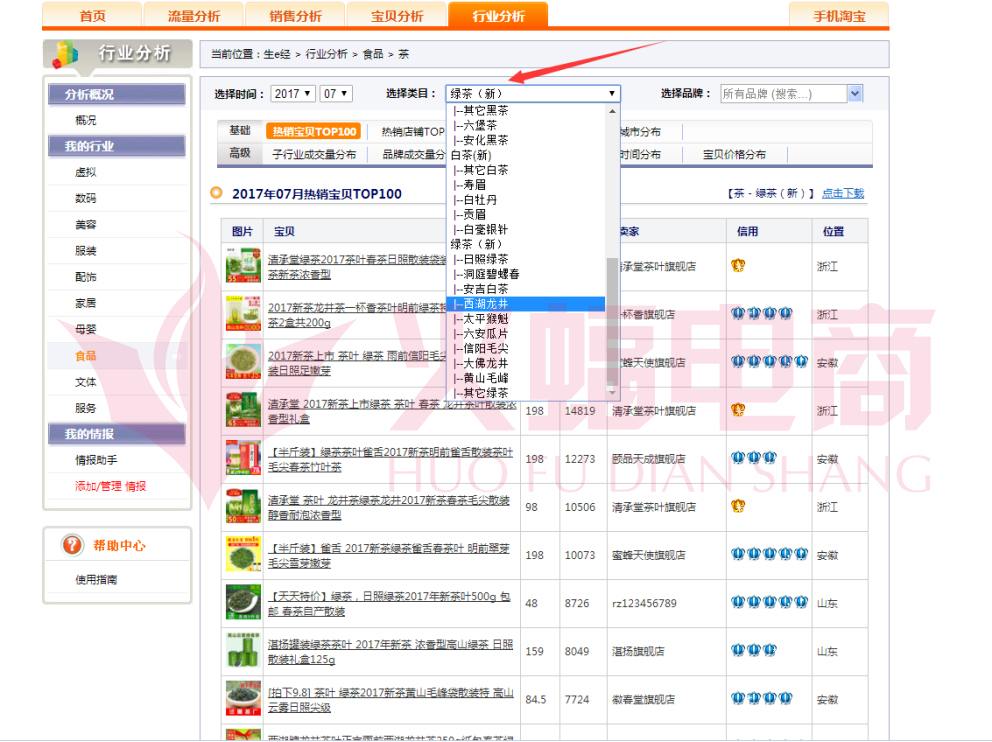Expand the brand selector dropdown arrow
992x742 pixels.
855,94
